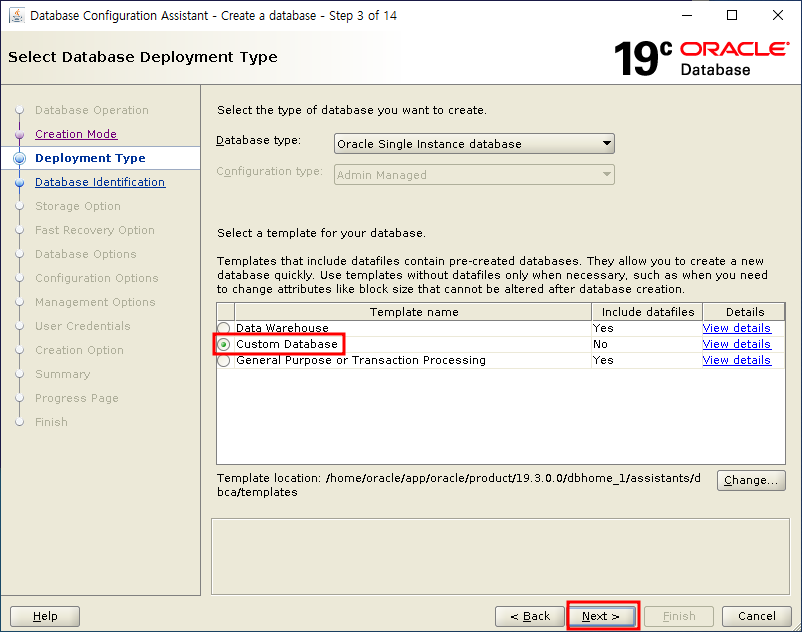
Task: Click the User Credentials step label
Action: click(82, 326)
